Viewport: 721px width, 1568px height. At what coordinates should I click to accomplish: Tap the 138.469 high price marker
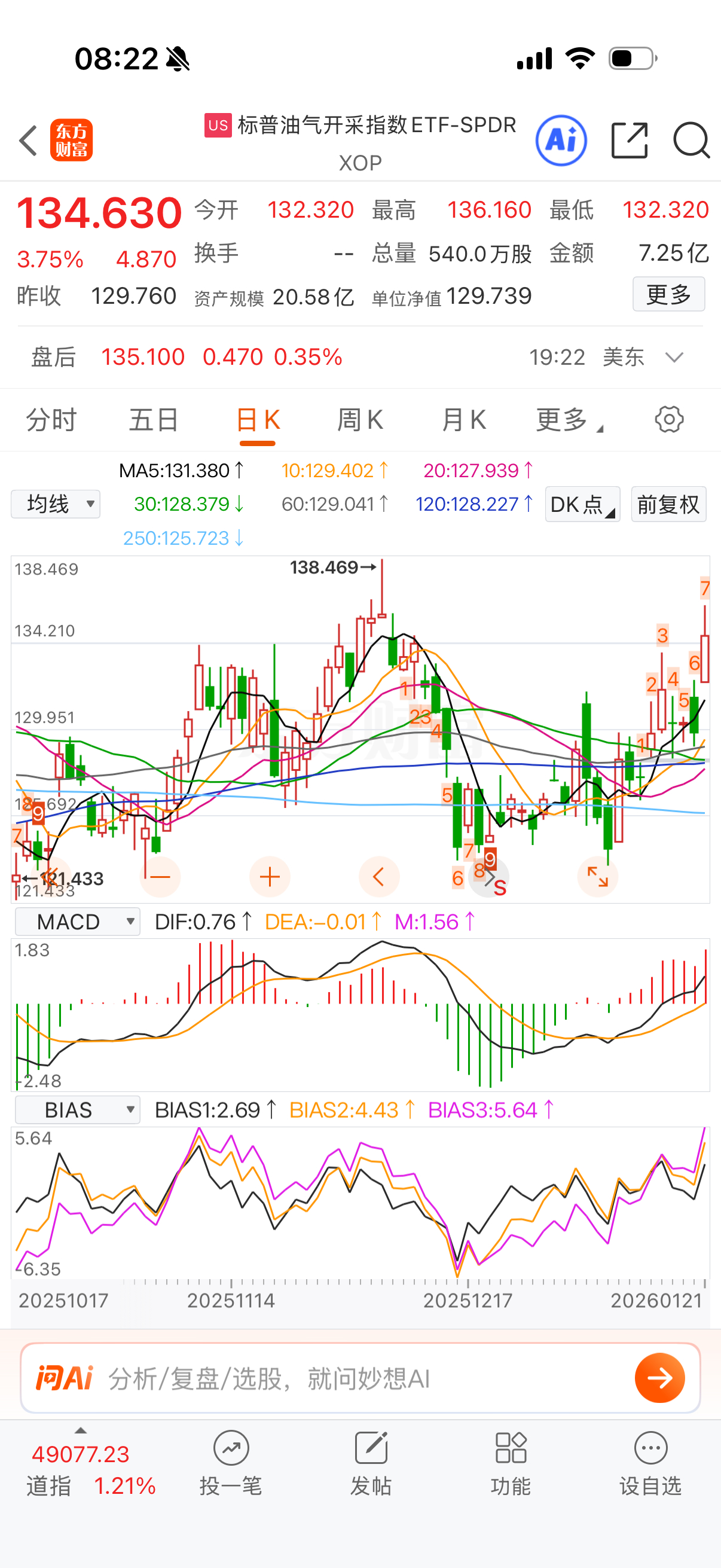(x=333, y=568)
